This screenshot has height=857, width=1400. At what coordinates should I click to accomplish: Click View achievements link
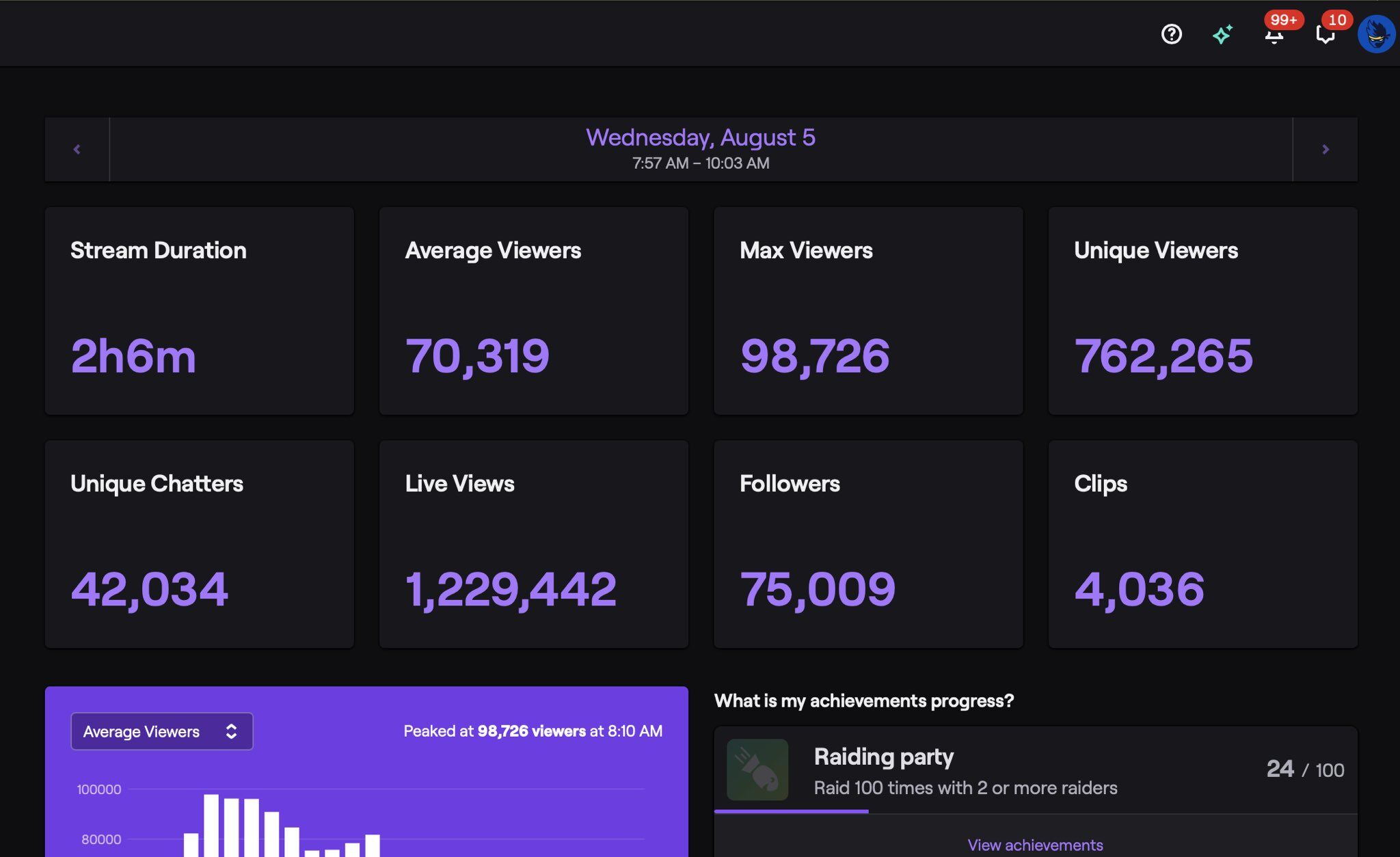1035,845
